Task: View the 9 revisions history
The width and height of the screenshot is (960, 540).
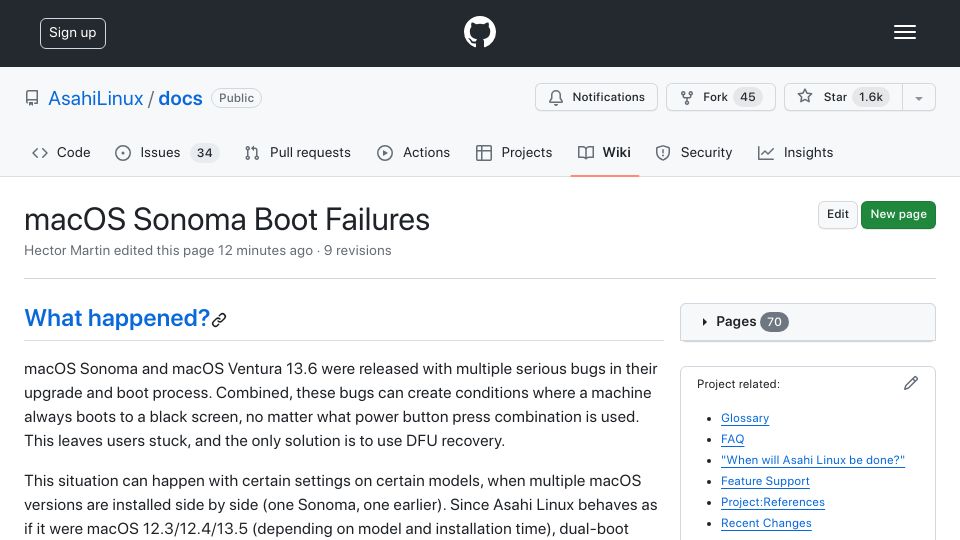Action: pos(358,250)
